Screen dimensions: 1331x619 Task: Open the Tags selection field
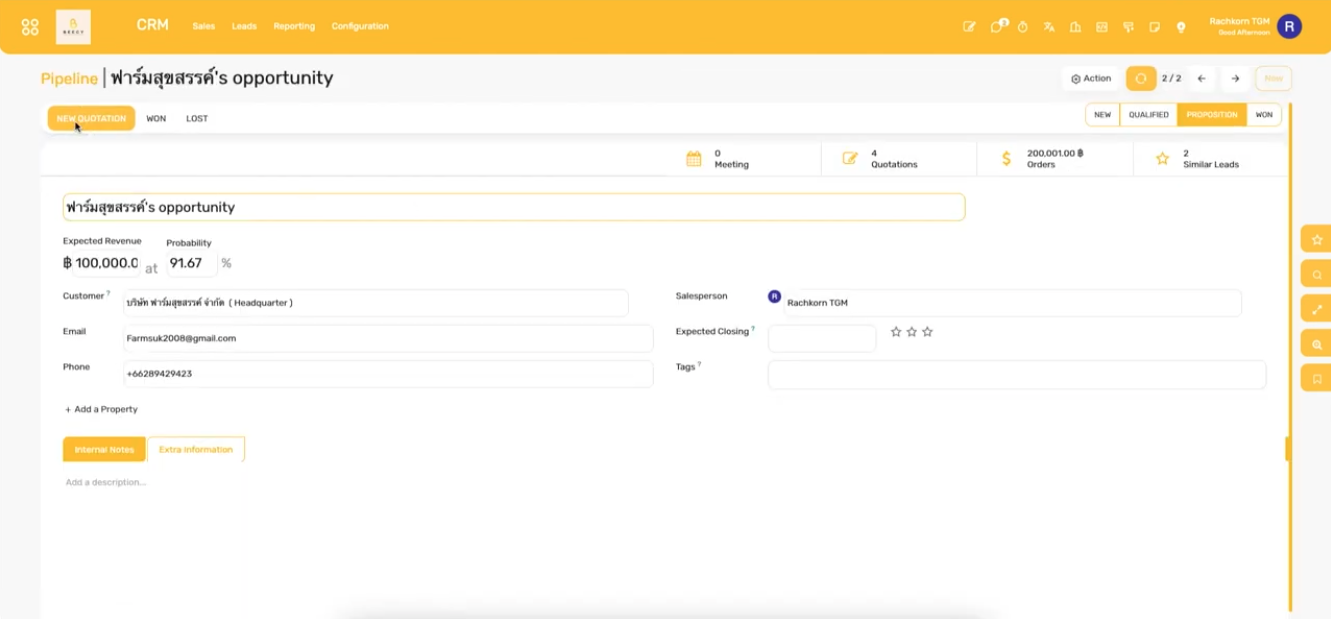tap(1016, 374)
